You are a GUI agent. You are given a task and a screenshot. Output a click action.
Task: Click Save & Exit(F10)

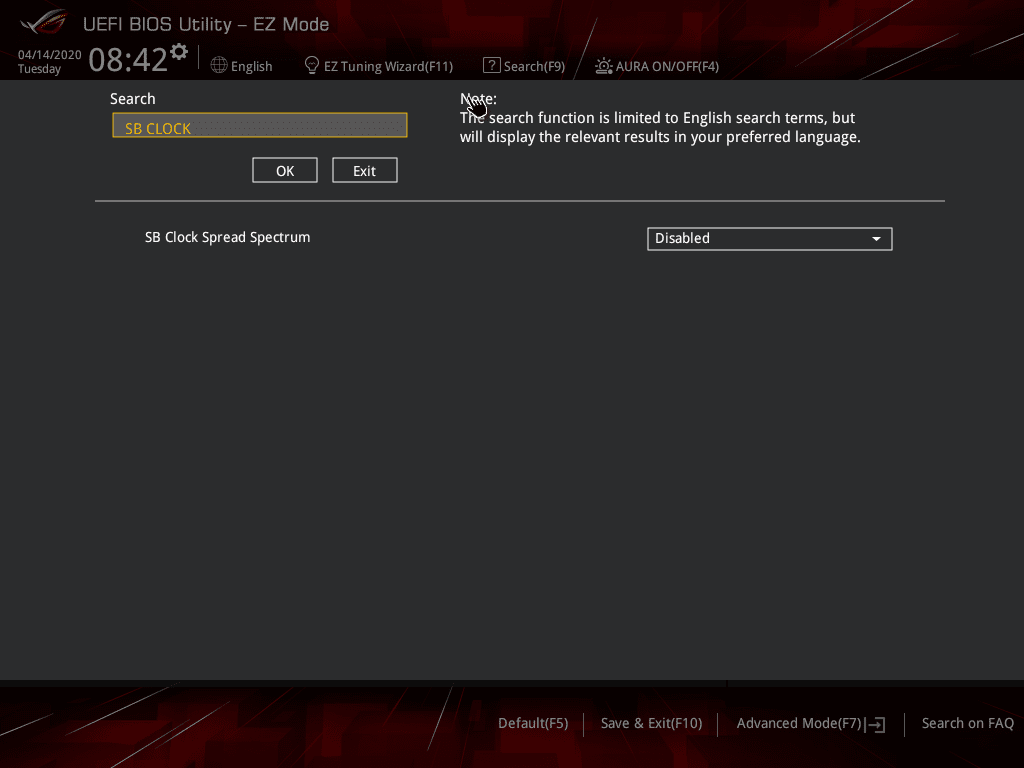pos(651,723)
